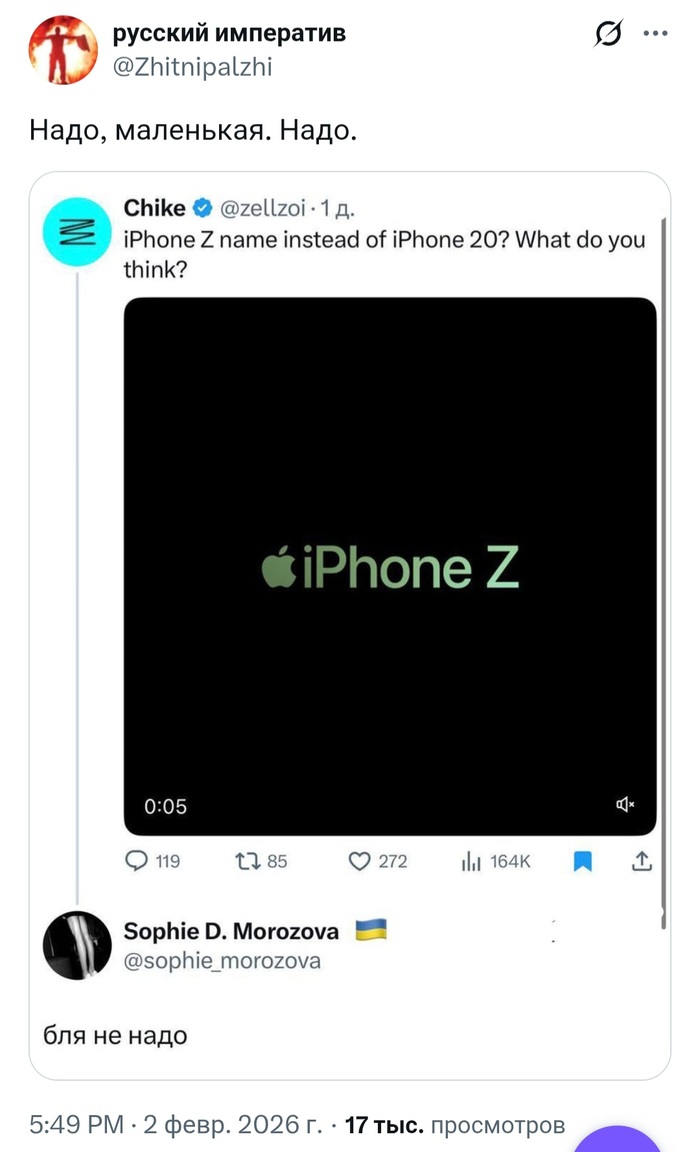Click the Ukraine flag next to Sophie's name
This screenshot has width=700, height=1152.
tap(369, 928)
